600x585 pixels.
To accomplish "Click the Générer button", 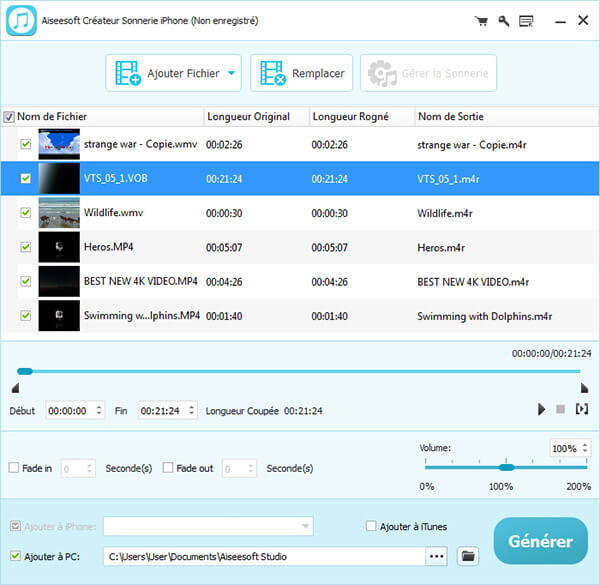I will click(x=540, y=541).
